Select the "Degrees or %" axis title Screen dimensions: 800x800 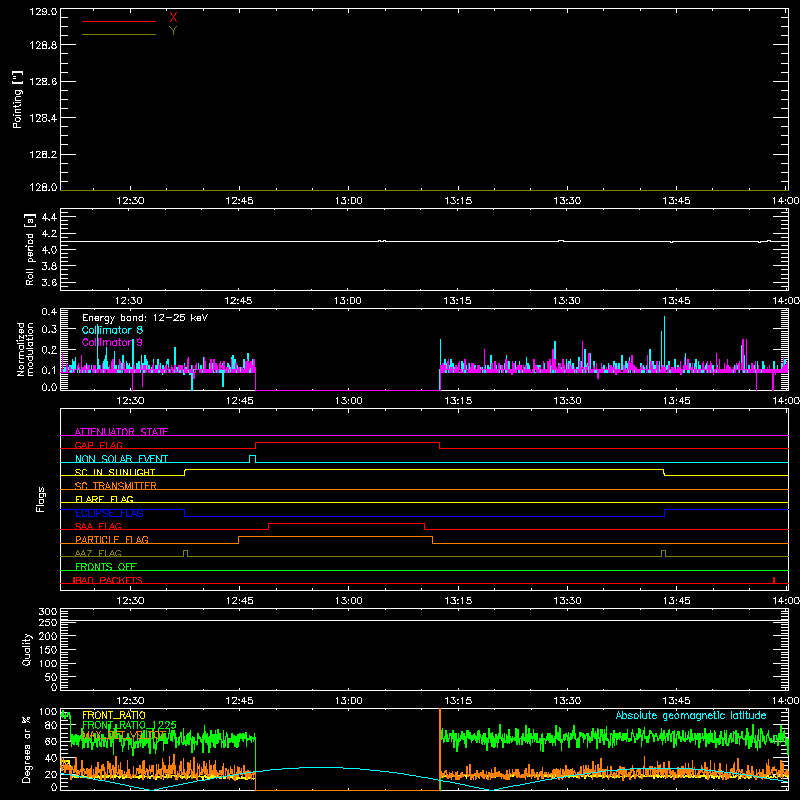point(27,749)
